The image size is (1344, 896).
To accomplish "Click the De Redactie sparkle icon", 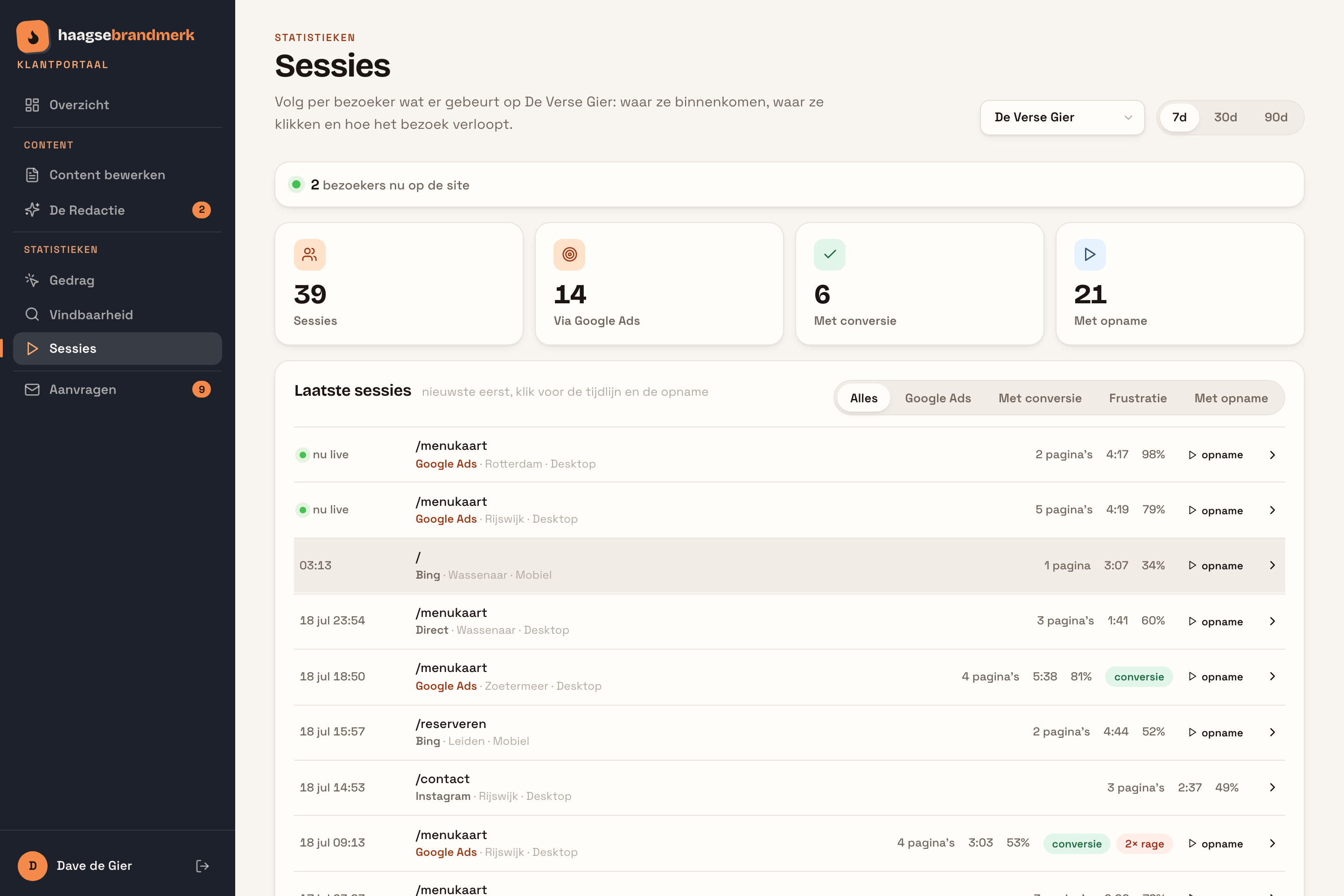I will click(32, 210).
